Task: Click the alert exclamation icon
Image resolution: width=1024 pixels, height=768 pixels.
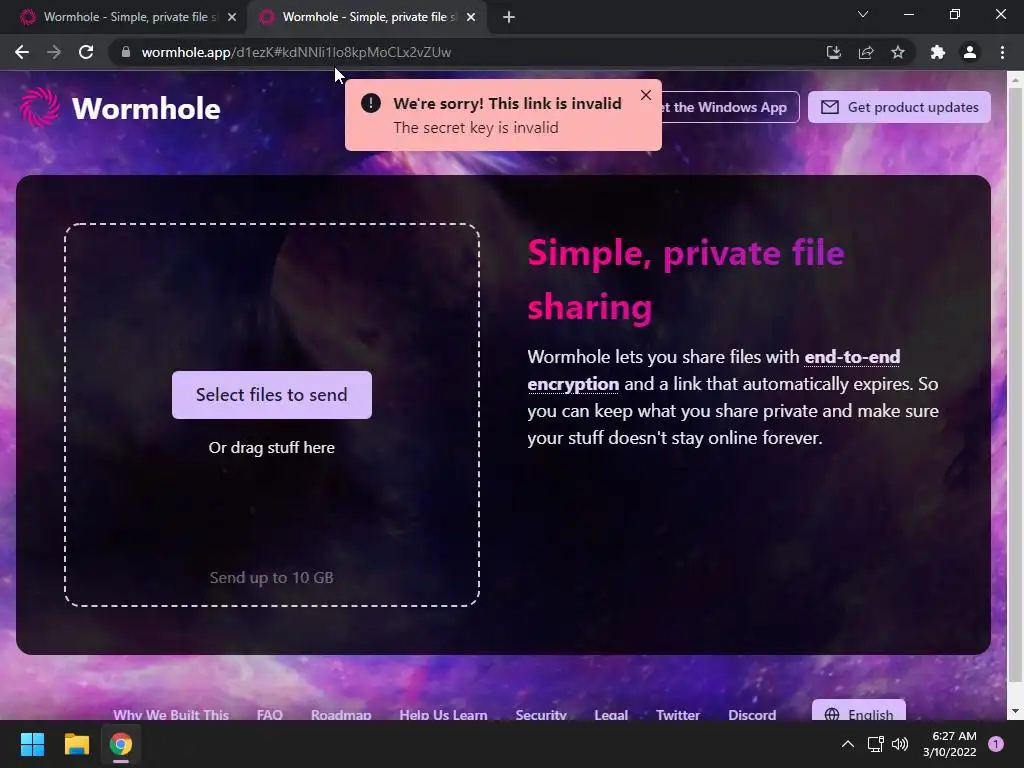Action: click(x=370, y=103)
